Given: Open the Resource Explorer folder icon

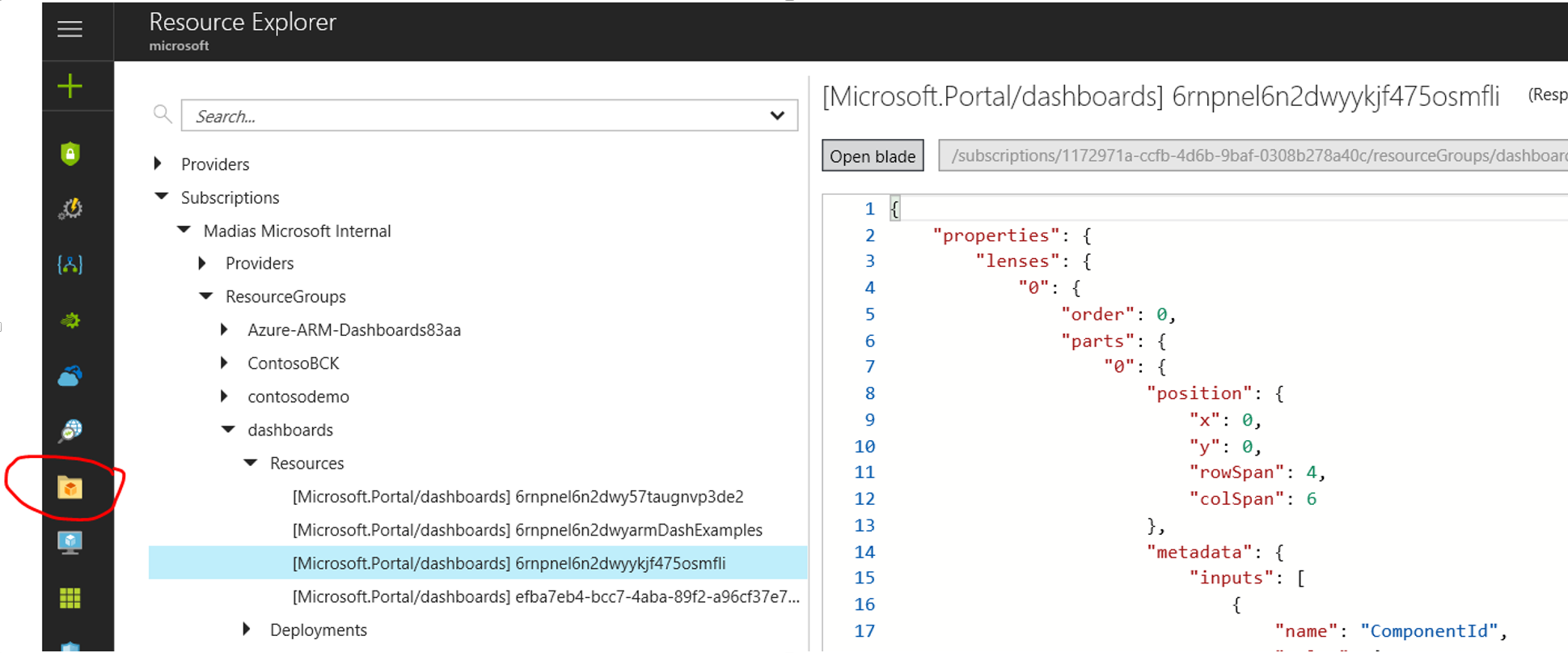Looking at the screenshot, I should click(x=70, y=487).
